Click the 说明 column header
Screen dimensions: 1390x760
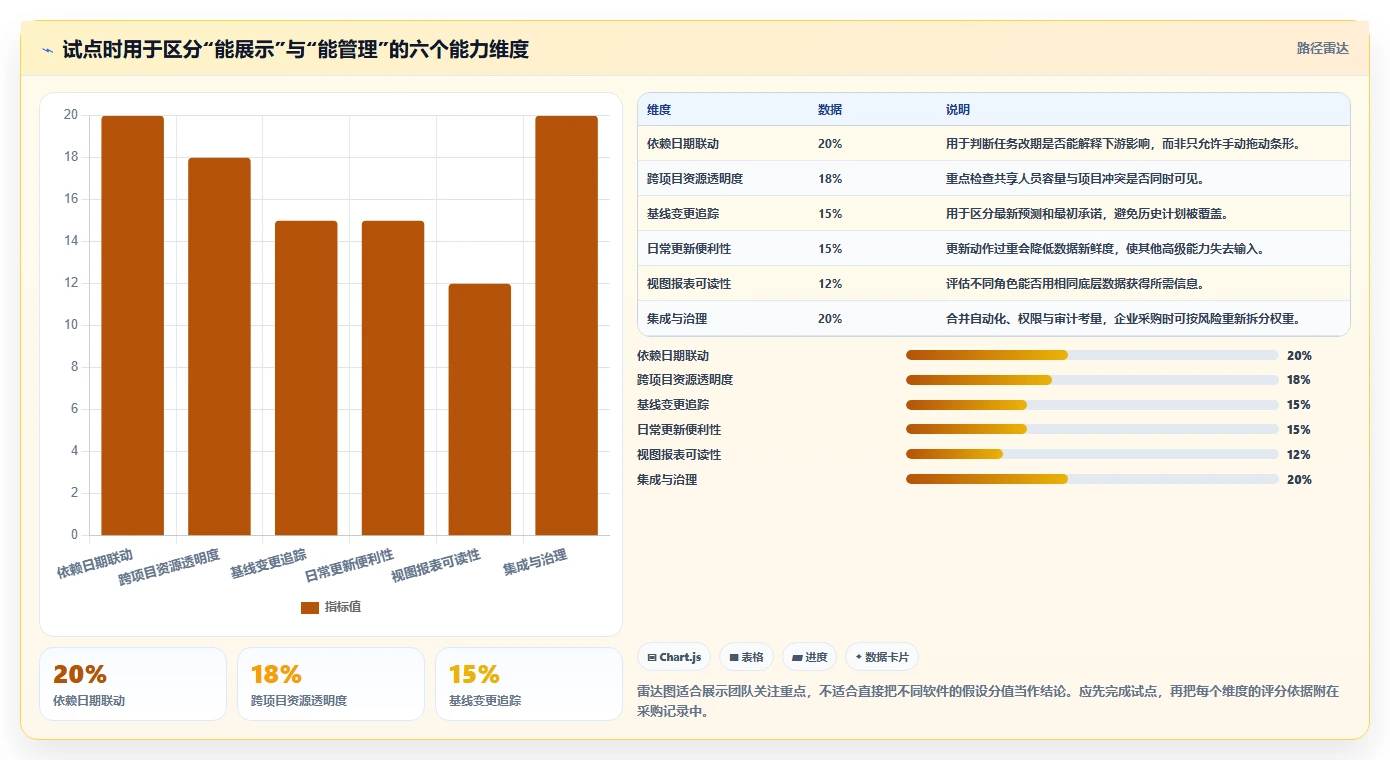click(958, 110)
